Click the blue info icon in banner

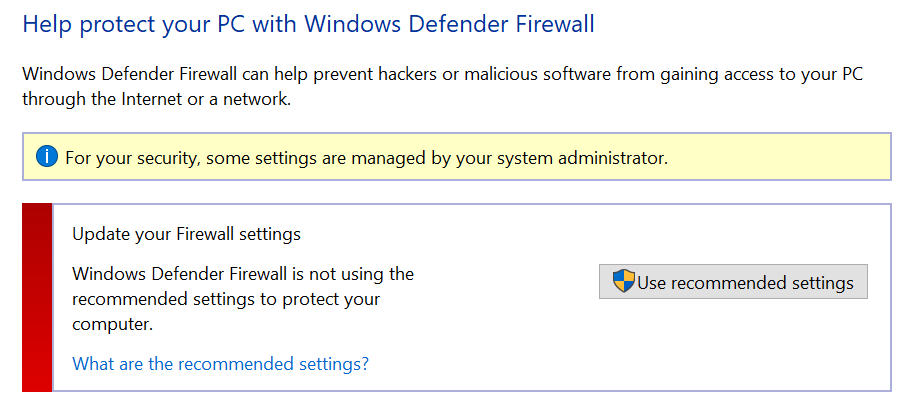click(x=47, y=157)
